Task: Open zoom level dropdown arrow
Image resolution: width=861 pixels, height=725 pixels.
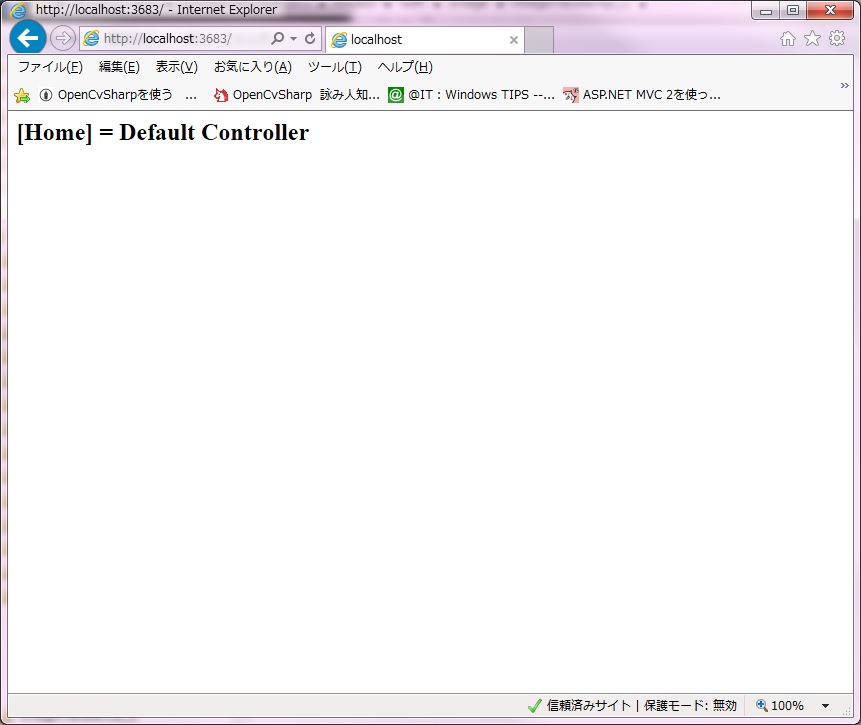Action: [x=825, y=706]
